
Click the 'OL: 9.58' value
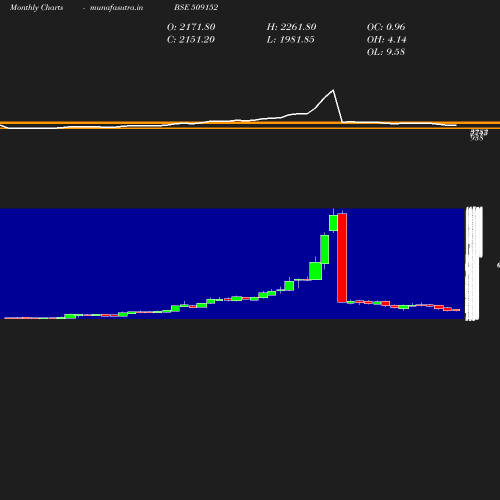386,52
